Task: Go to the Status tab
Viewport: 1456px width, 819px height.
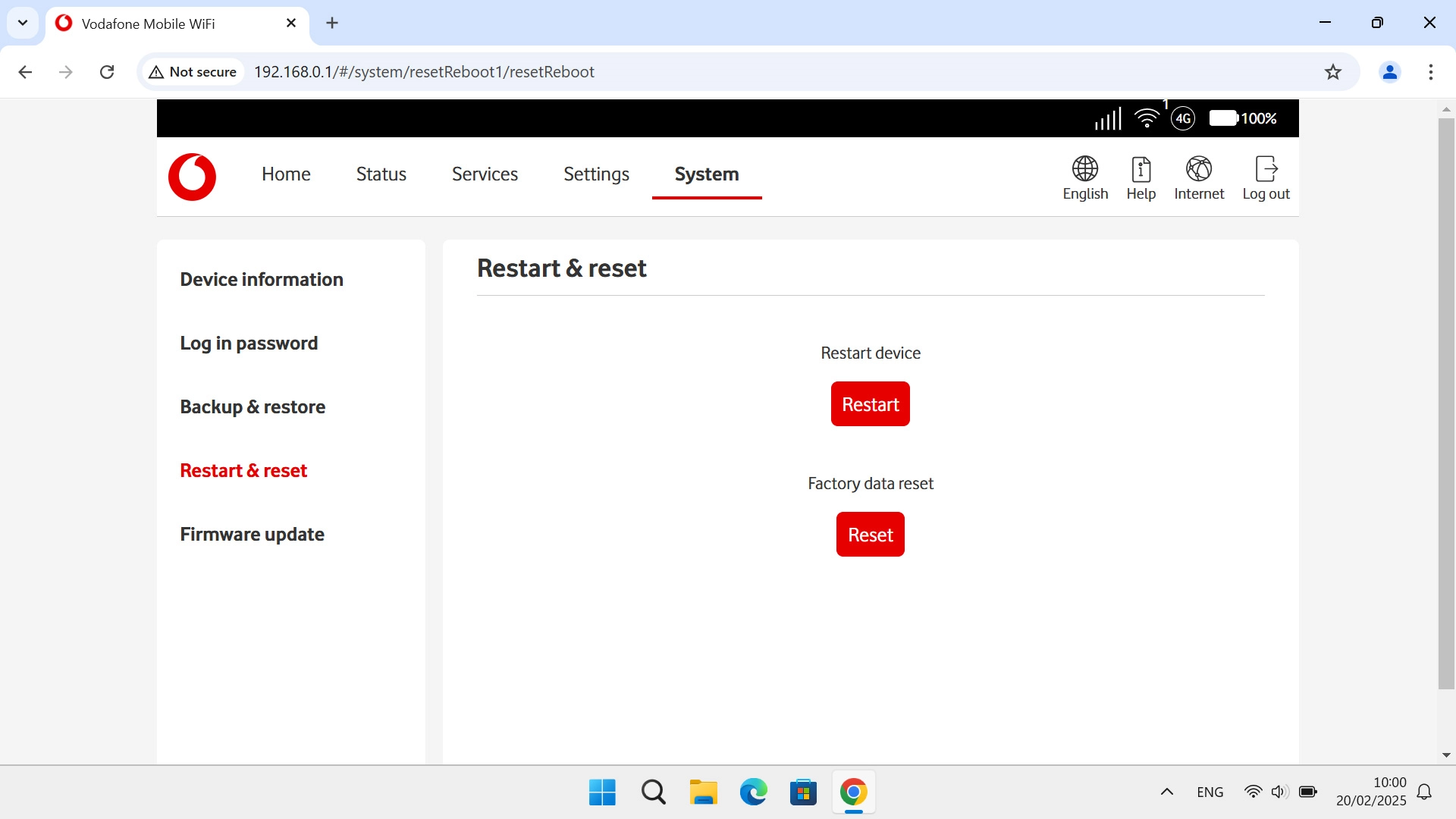Action: (381, 174)
